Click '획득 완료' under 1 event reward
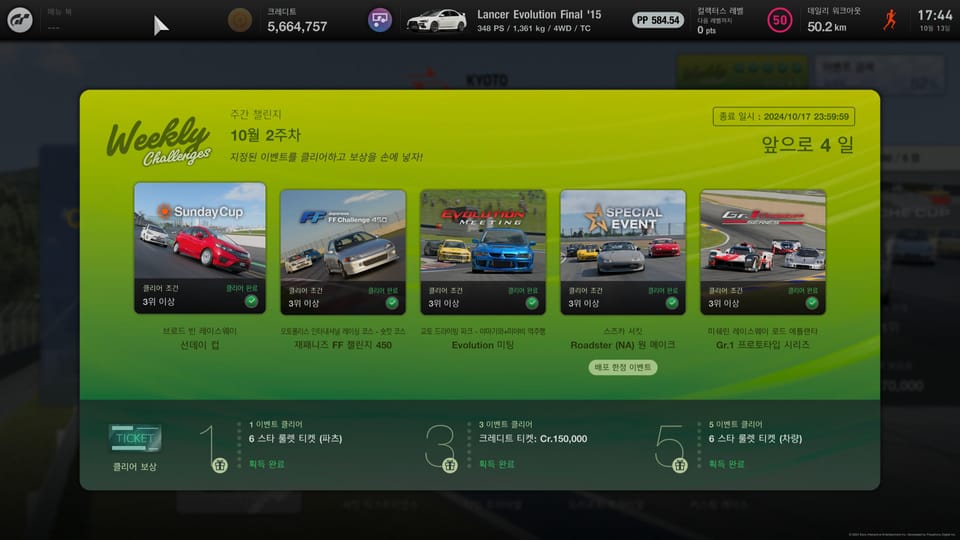Screen dimensions: 960x540 (266, 465)
